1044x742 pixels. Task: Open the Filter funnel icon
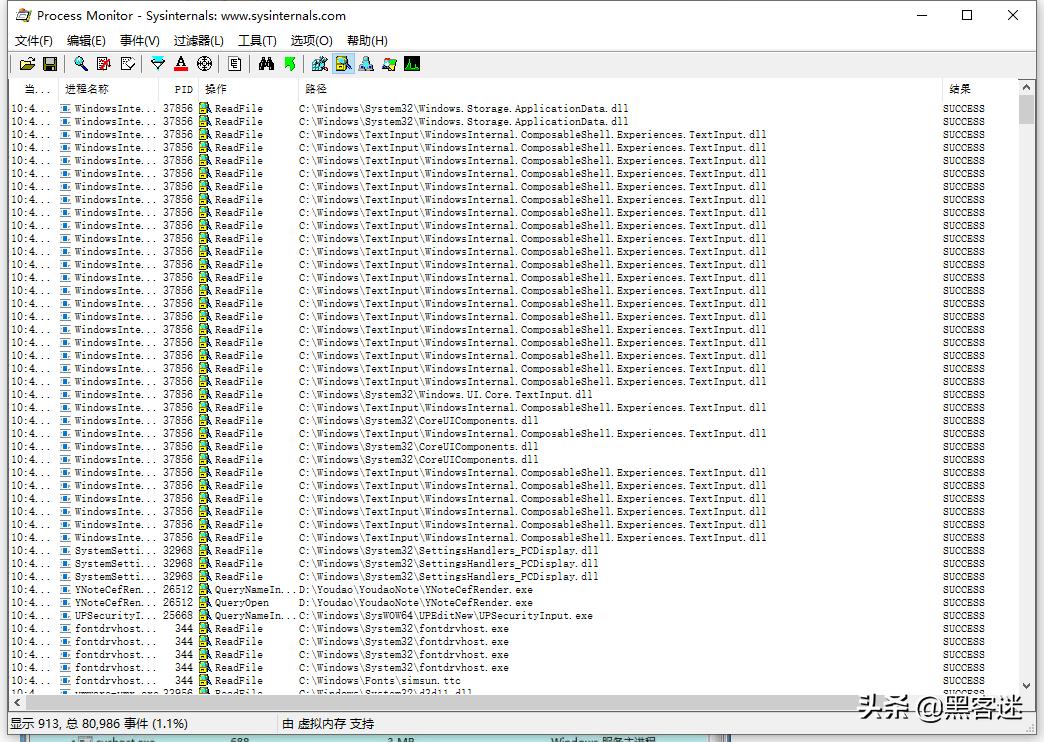pos(158,64)
